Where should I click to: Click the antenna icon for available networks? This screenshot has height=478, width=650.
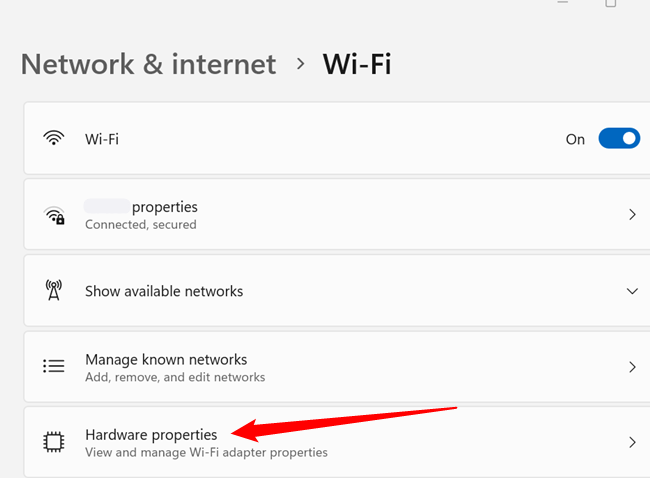click(x=54, y=291)
